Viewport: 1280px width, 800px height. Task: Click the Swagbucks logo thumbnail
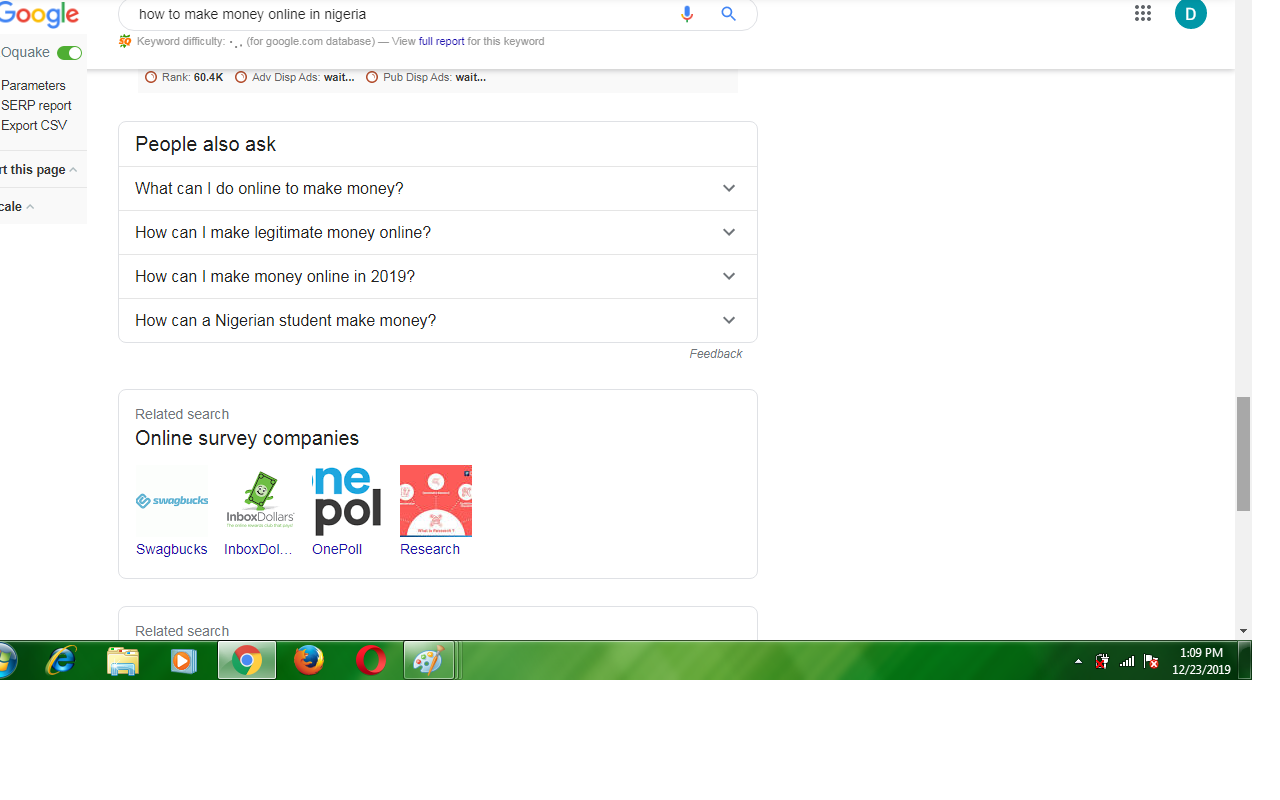click(x=172, y=500)
